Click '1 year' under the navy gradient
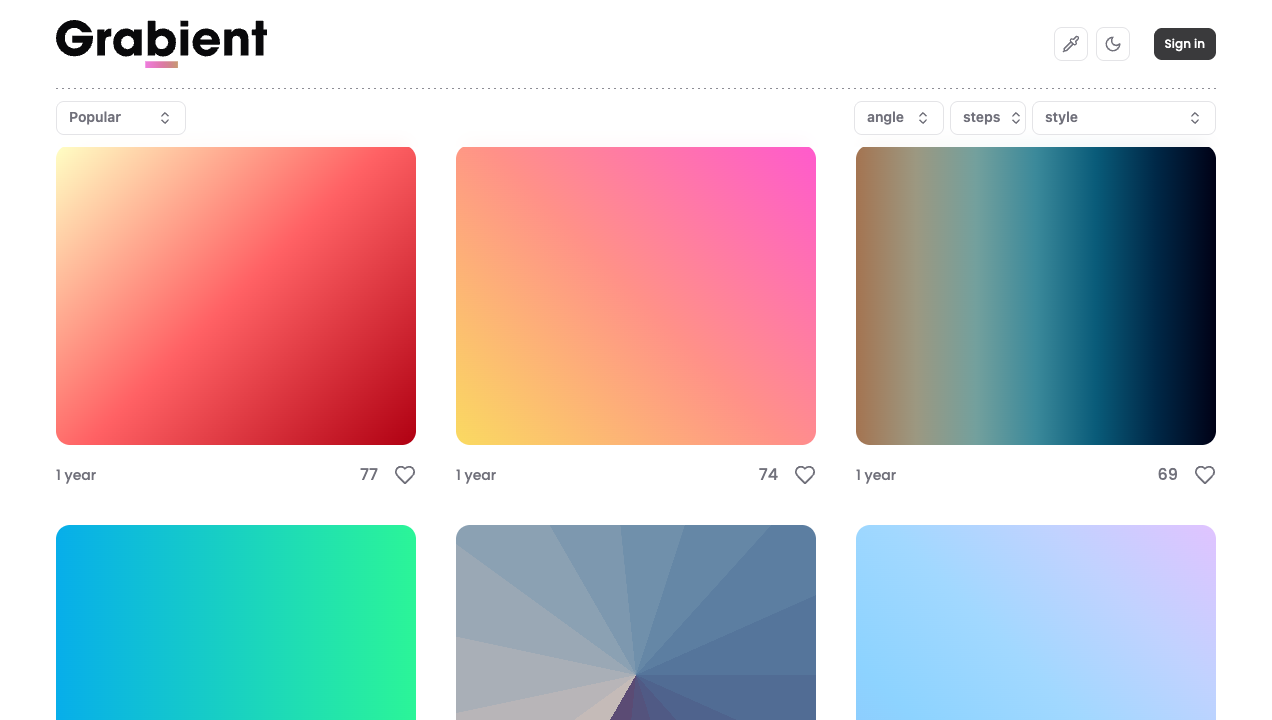 [x=876, y=475]
